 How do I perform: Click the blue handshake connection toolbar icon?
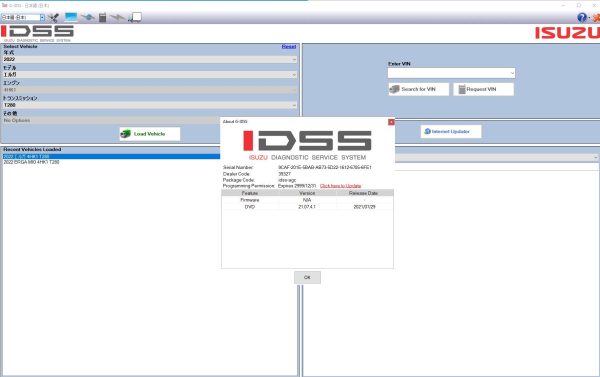click(88, 18)
